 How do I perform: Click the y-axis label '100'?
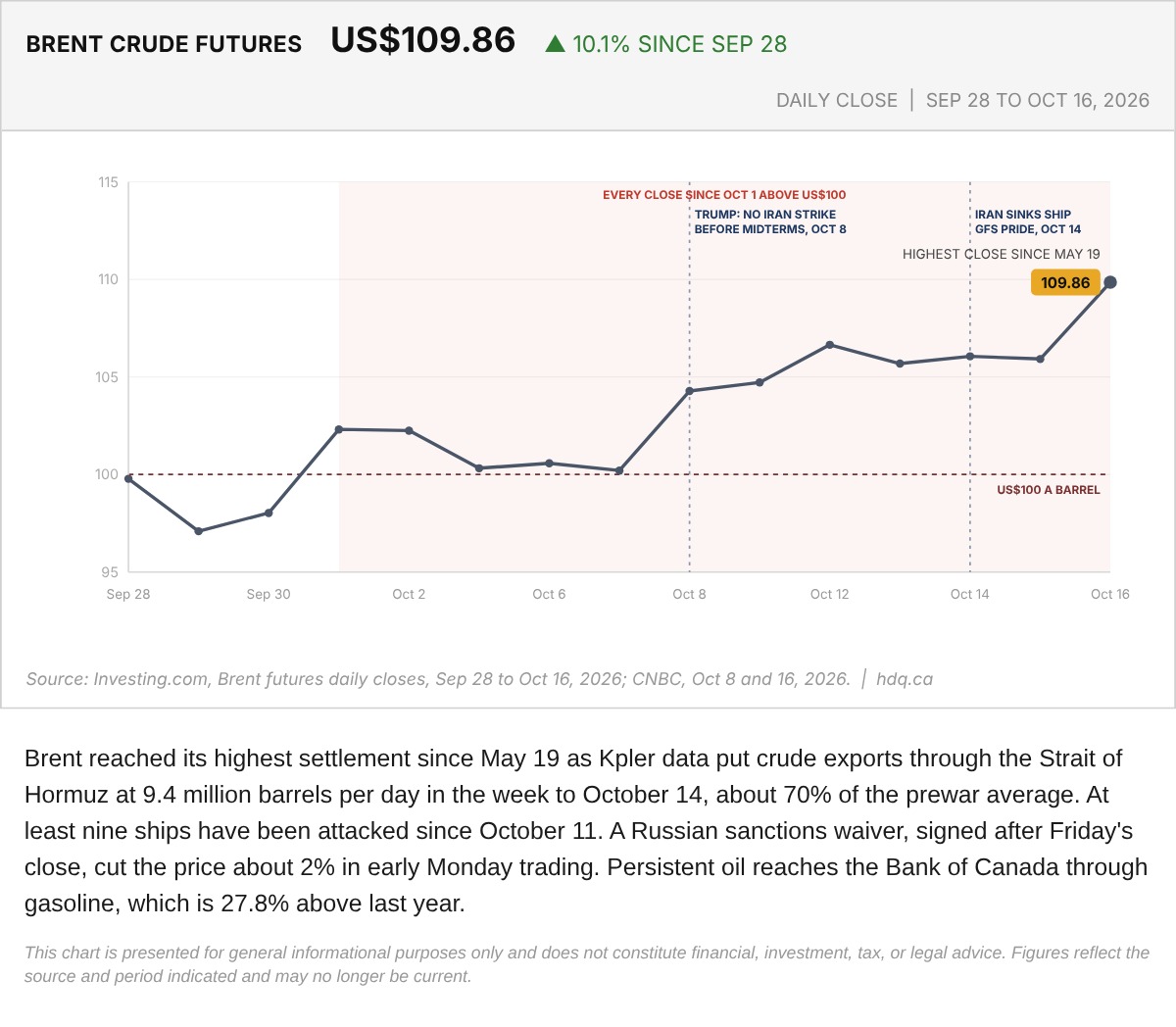[x=107, y=474]
